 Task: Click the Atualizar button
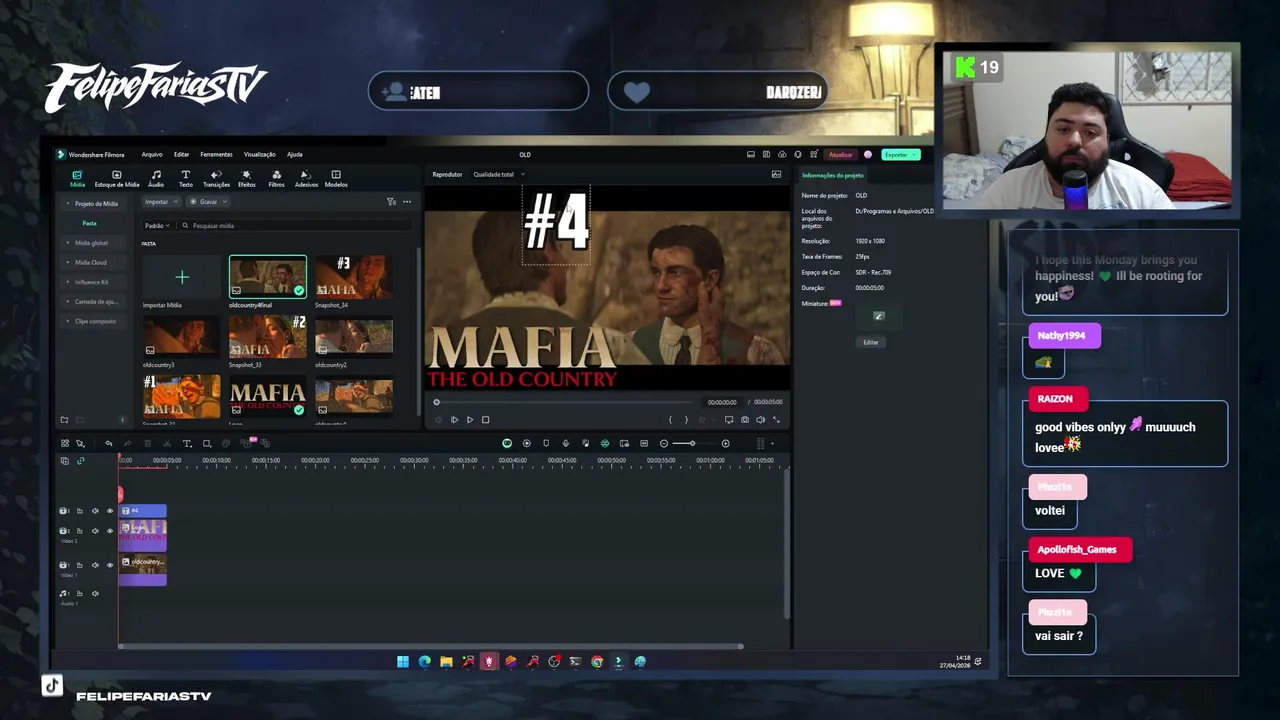(x=840, y=154)
